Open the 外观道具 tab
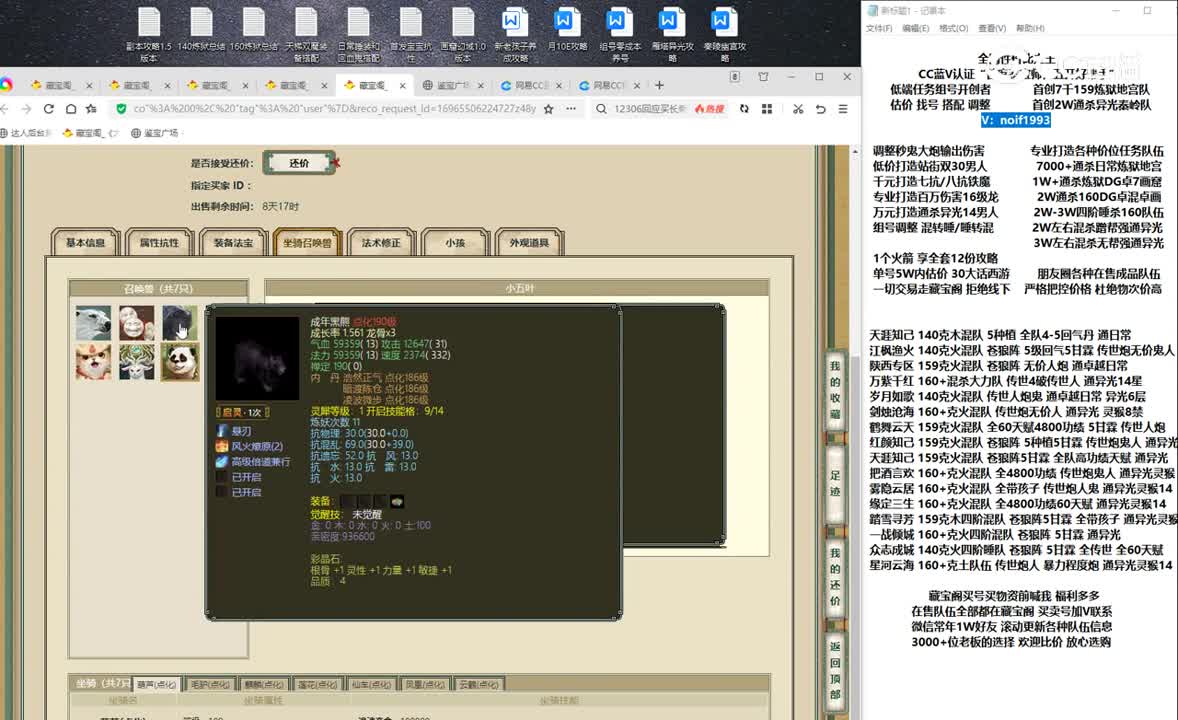This screenshot has width=1178, height=720. (529, 243)
